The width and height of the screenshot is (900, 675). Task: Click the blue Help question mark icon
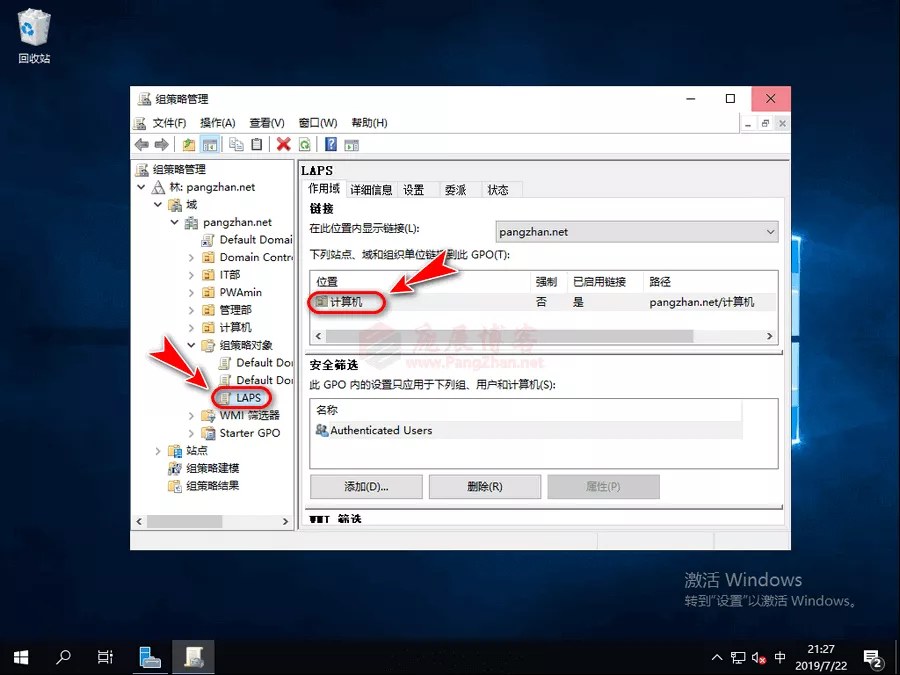click(x=331, y=145)
